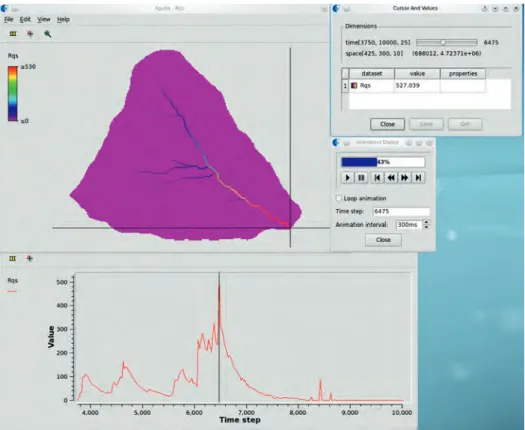Start animation with the play button
Viewport: 525px width, 430px height.
pos(348,177)
